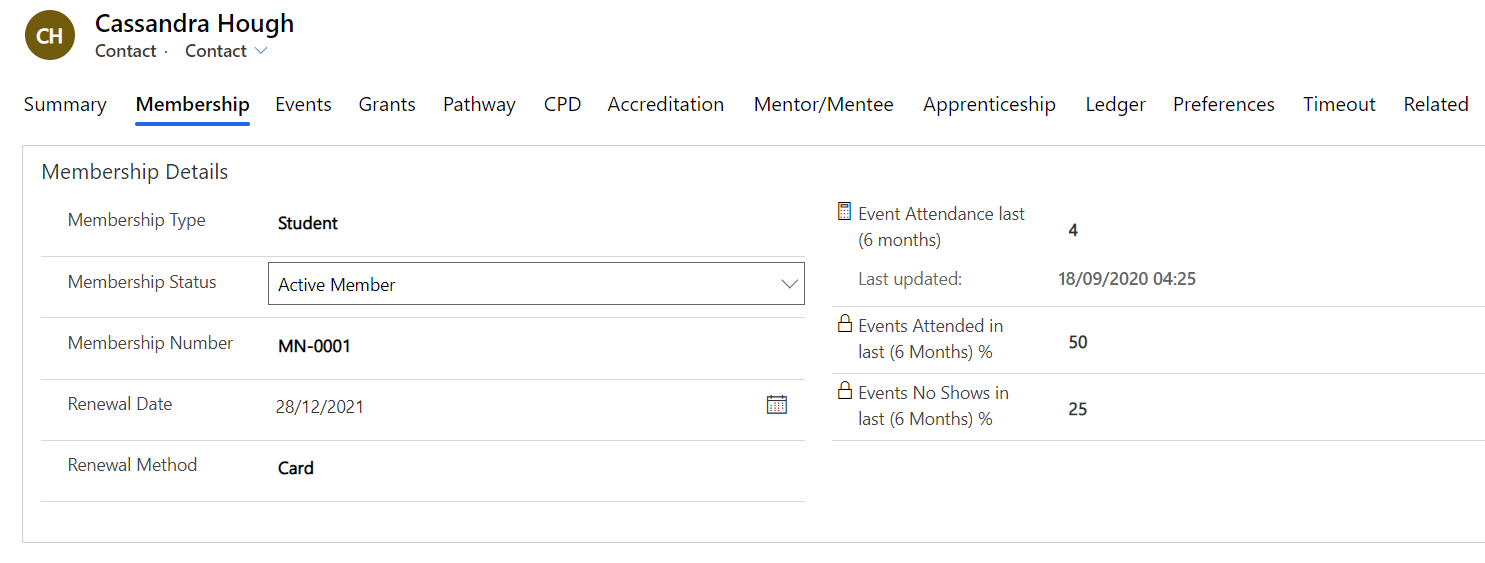Open the Ledger tab

coord(1115,104)
